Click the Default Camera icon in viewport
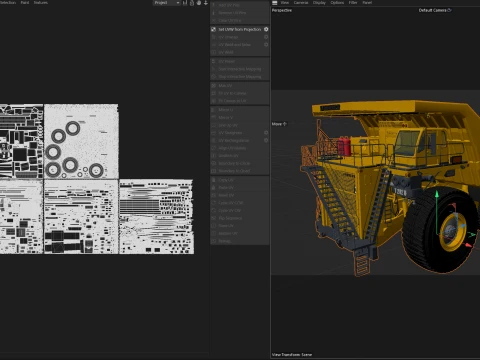Screen dimensions: 480x360 click(449, 10)
